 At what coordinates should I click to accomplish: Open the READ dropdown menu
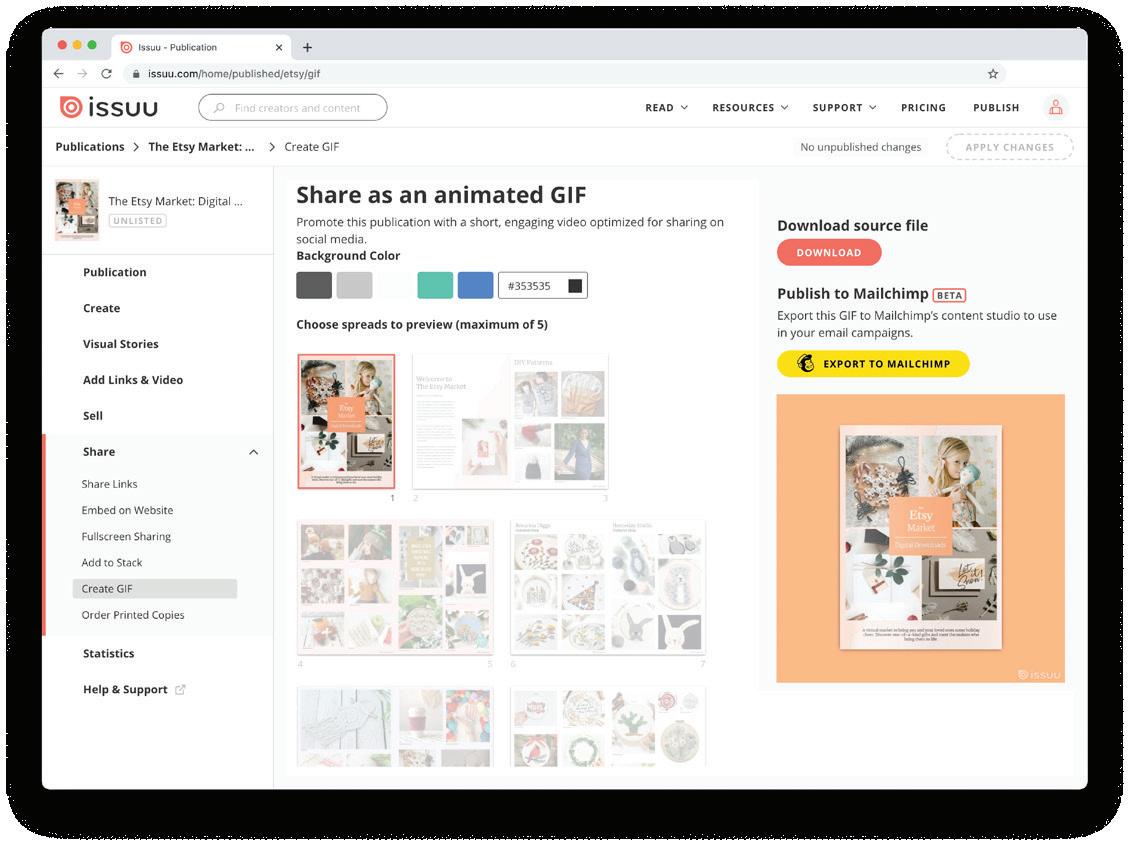pos(667,107)
